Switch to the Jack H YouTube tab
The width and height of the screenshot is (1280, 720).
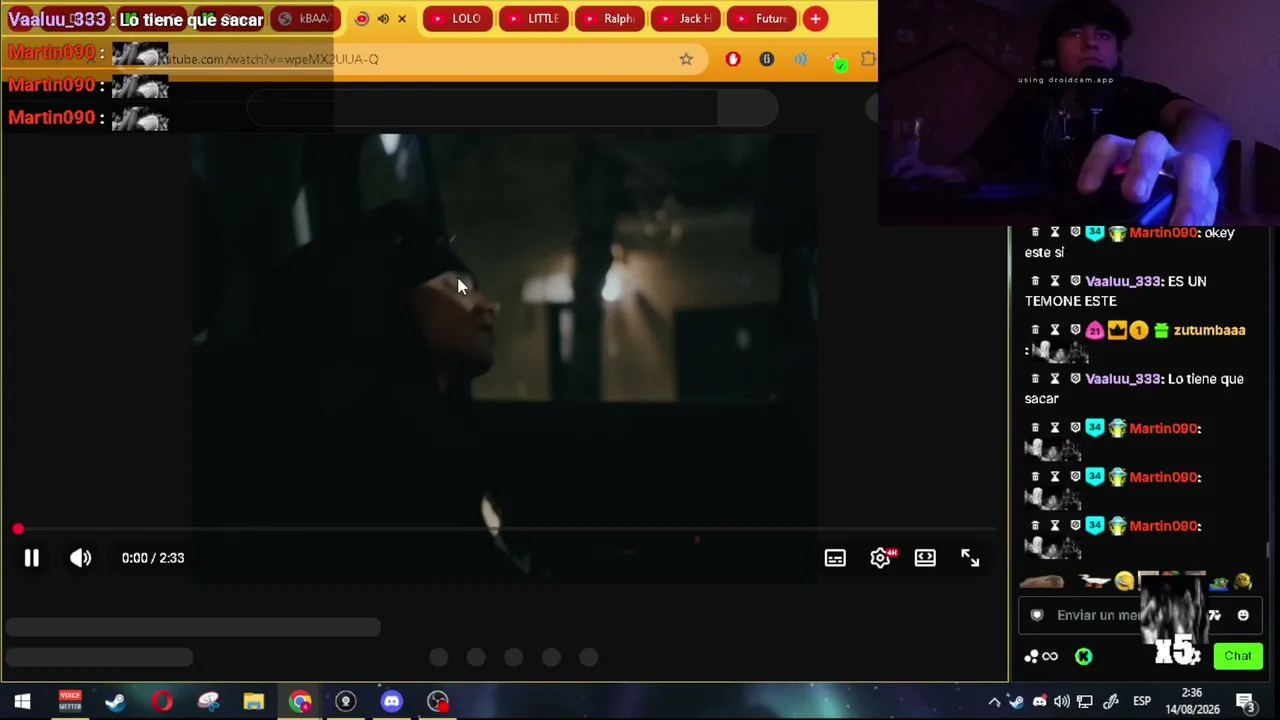pyautogui.click(x=685, y=19)
